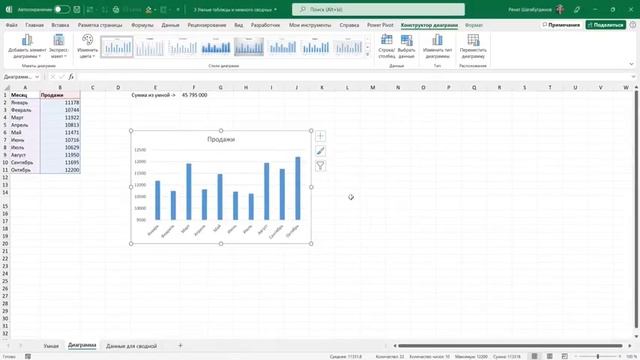Switch to Вид ribbon tab
The width and height of the screenshot is (640, 360).
pos(238,25)
